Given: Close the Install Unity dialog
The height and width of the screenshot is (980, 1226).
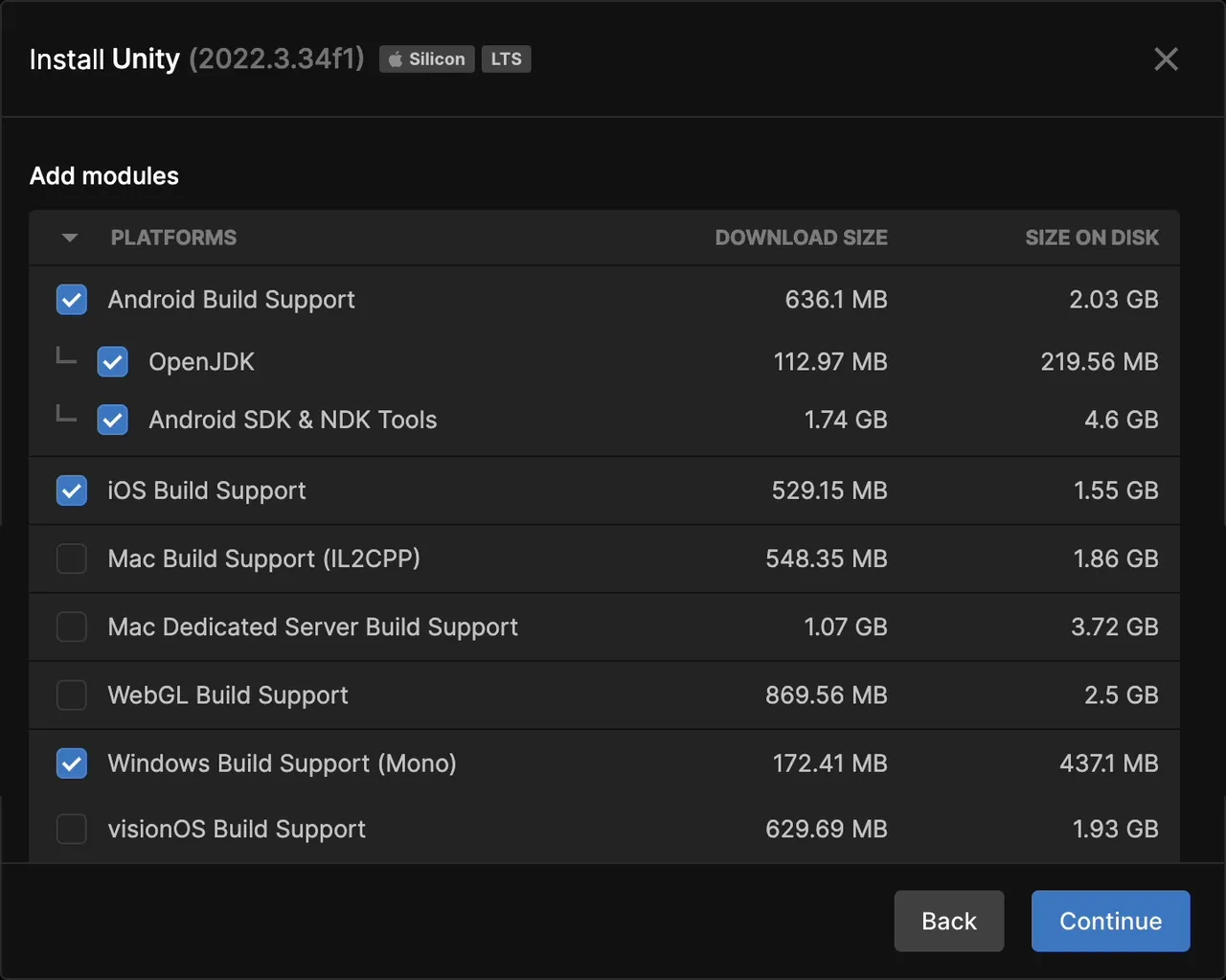Looking at the screenshot, I should (x=1166, y=58).
